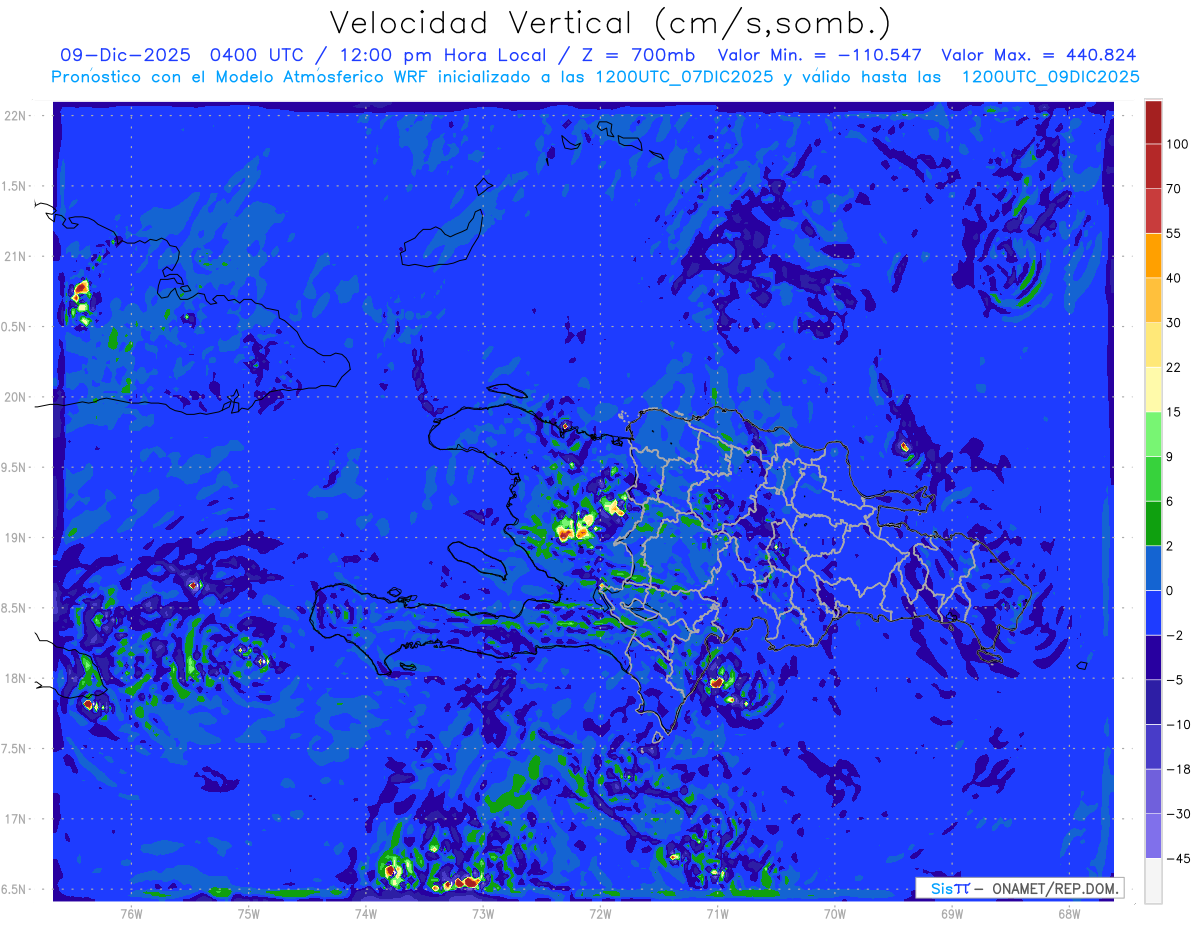1200x927 pixels.
Task: Click the colorbar value '-5'
Action: (x=1174, y=680)
